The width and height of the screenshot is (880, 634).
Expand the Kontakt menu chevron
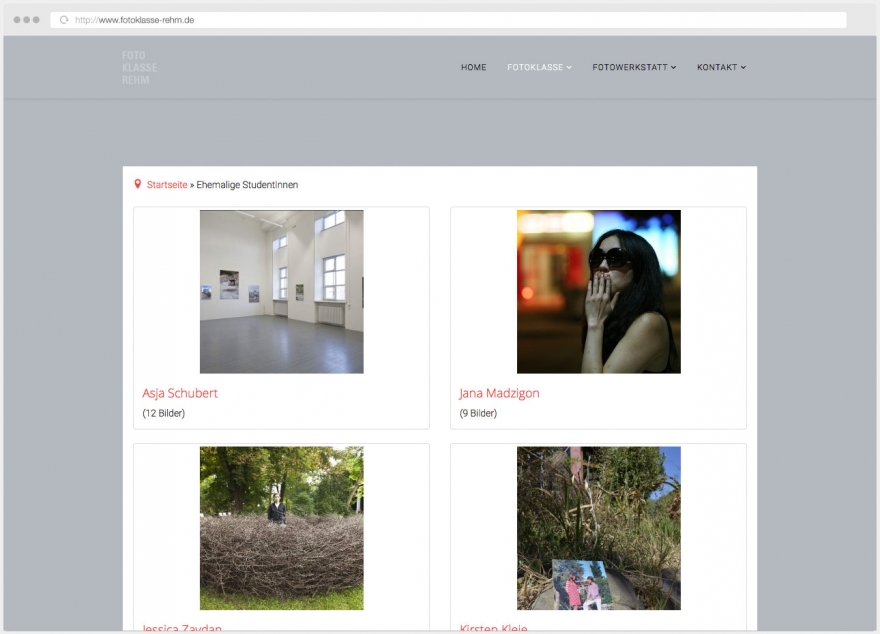[x=743, y=67]
